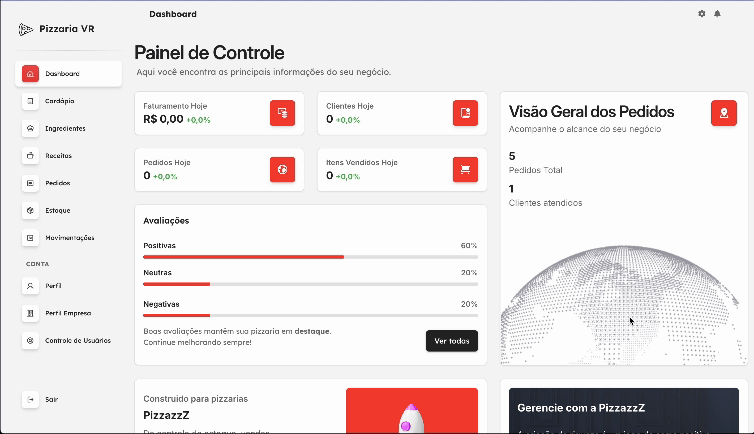Viewport: 754px width, 434px height.
Task: Click the Estoque sidebar icon
Action: tap(30, 211)
